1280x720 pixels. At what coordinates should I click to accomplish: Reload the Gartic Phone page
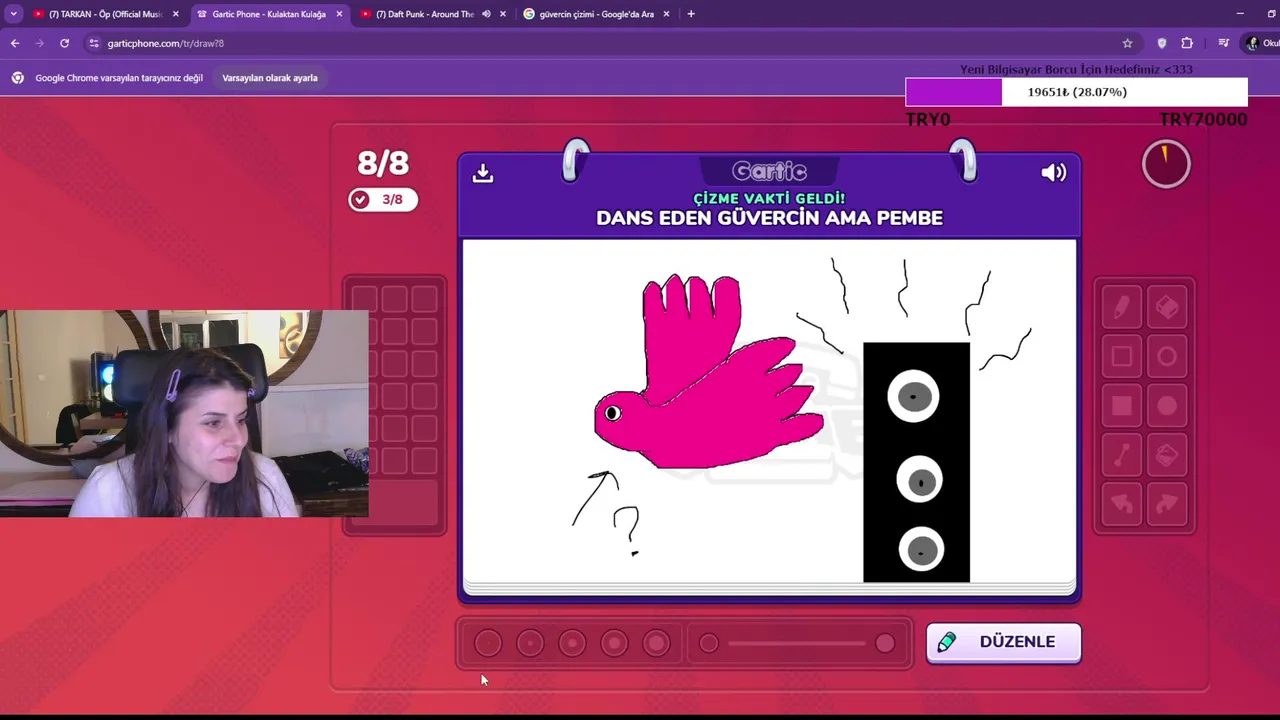65,43
